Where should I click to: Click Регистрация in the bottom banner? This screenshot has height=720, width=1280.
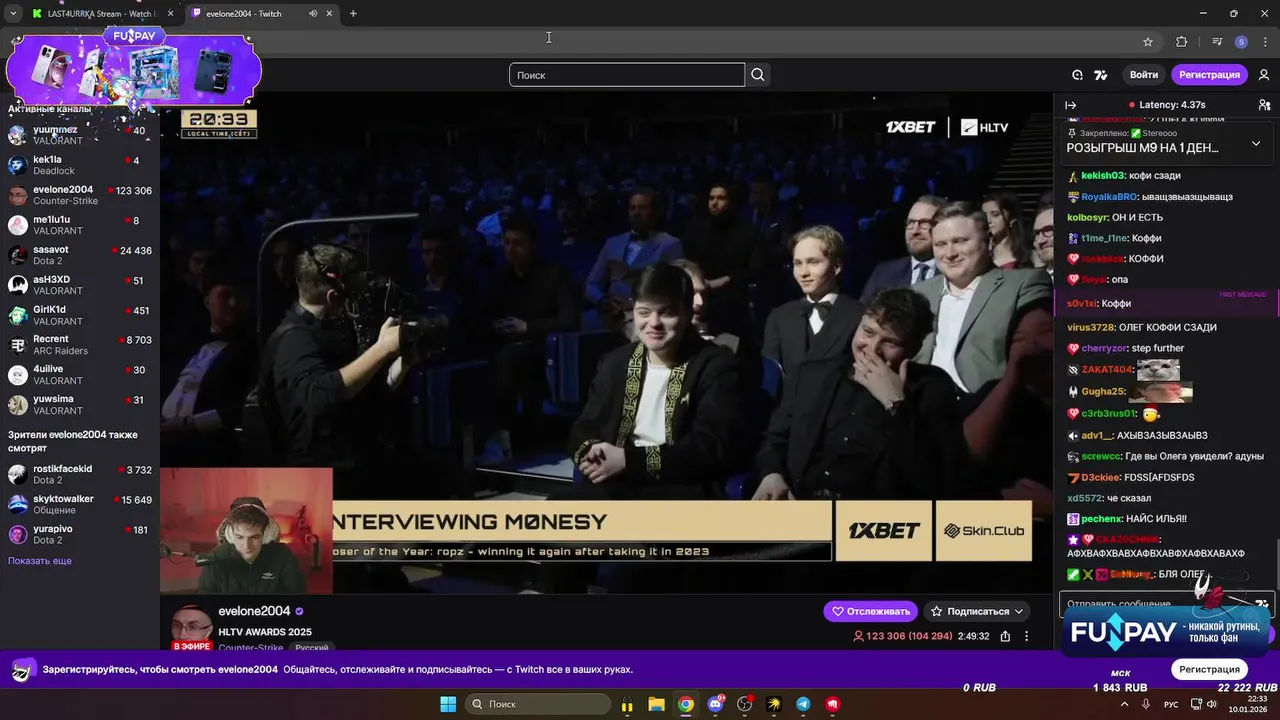pyautogui.click(x=1209, y=669)
